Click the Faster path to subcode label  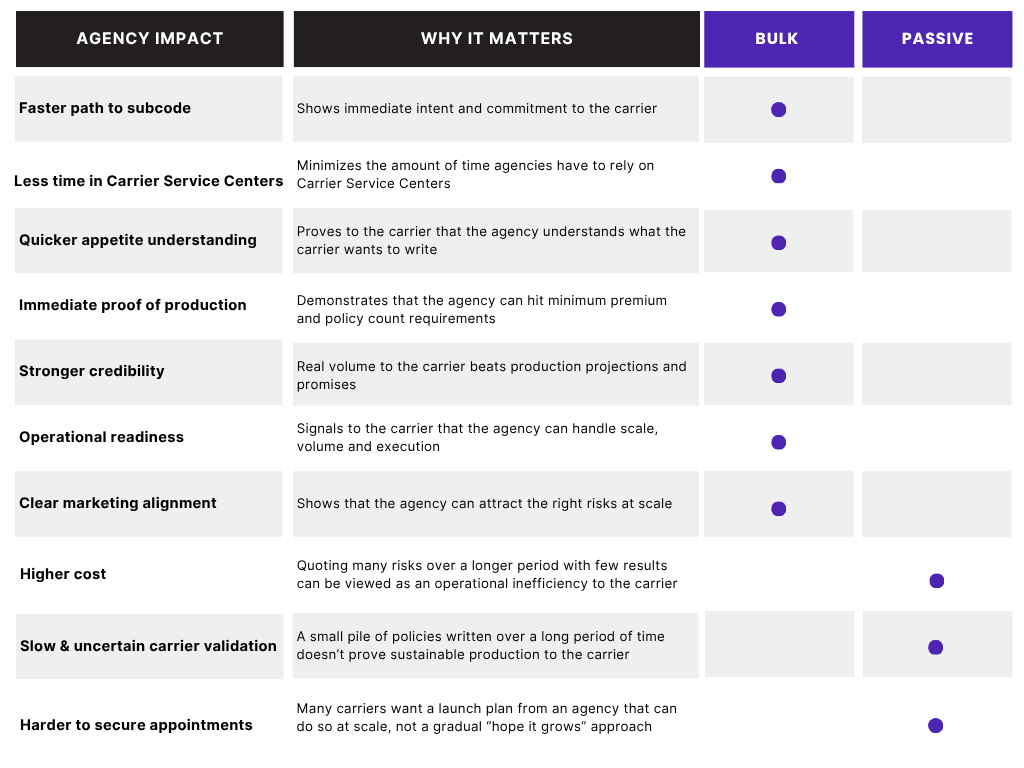point(104,108)
